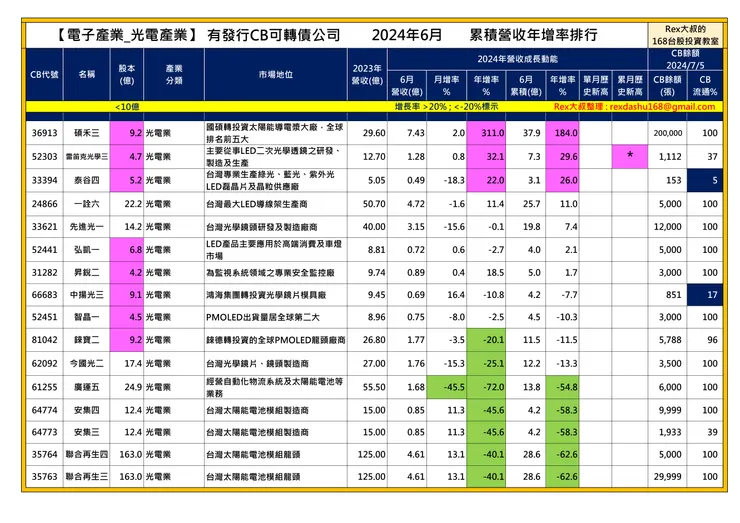Click CB code 52303
Viewport: 740px width, 523px height.
coord(44,157)
